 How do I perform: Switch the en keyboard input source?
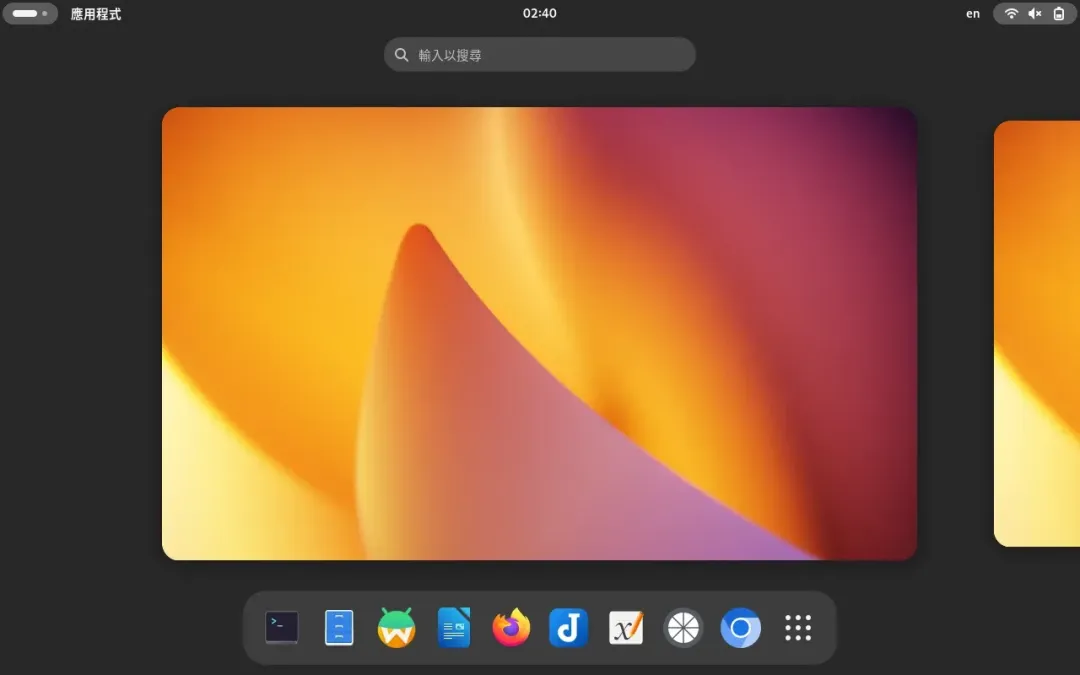pyautogui.click(x=973, y=14)
